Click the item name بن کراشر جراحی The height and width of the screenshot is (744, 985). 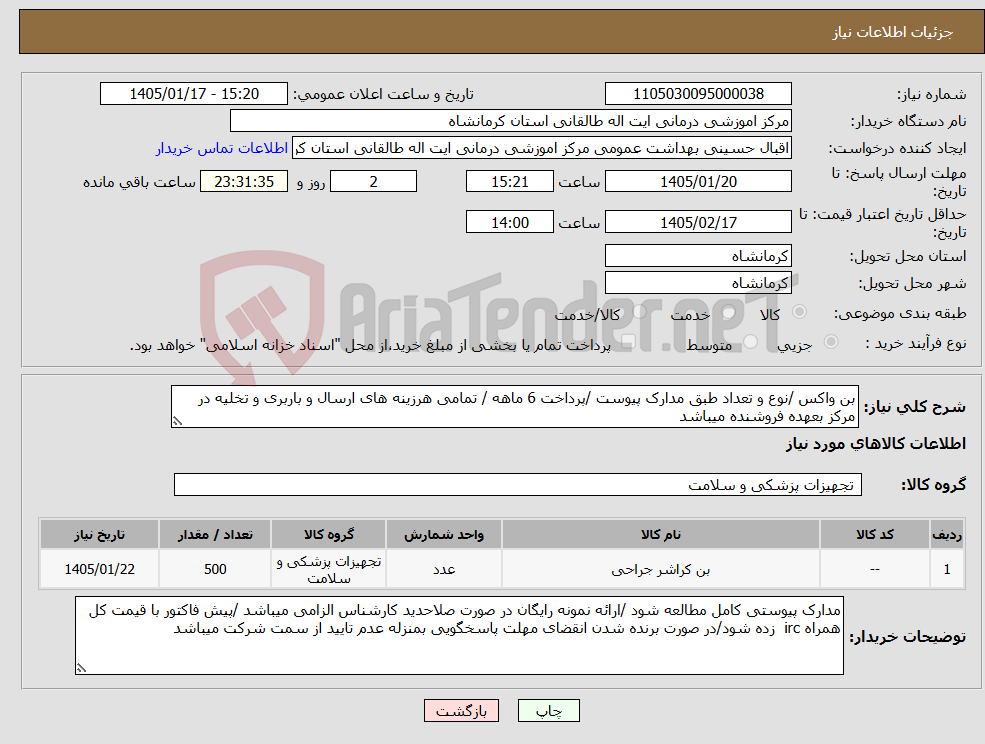(660, 569)
